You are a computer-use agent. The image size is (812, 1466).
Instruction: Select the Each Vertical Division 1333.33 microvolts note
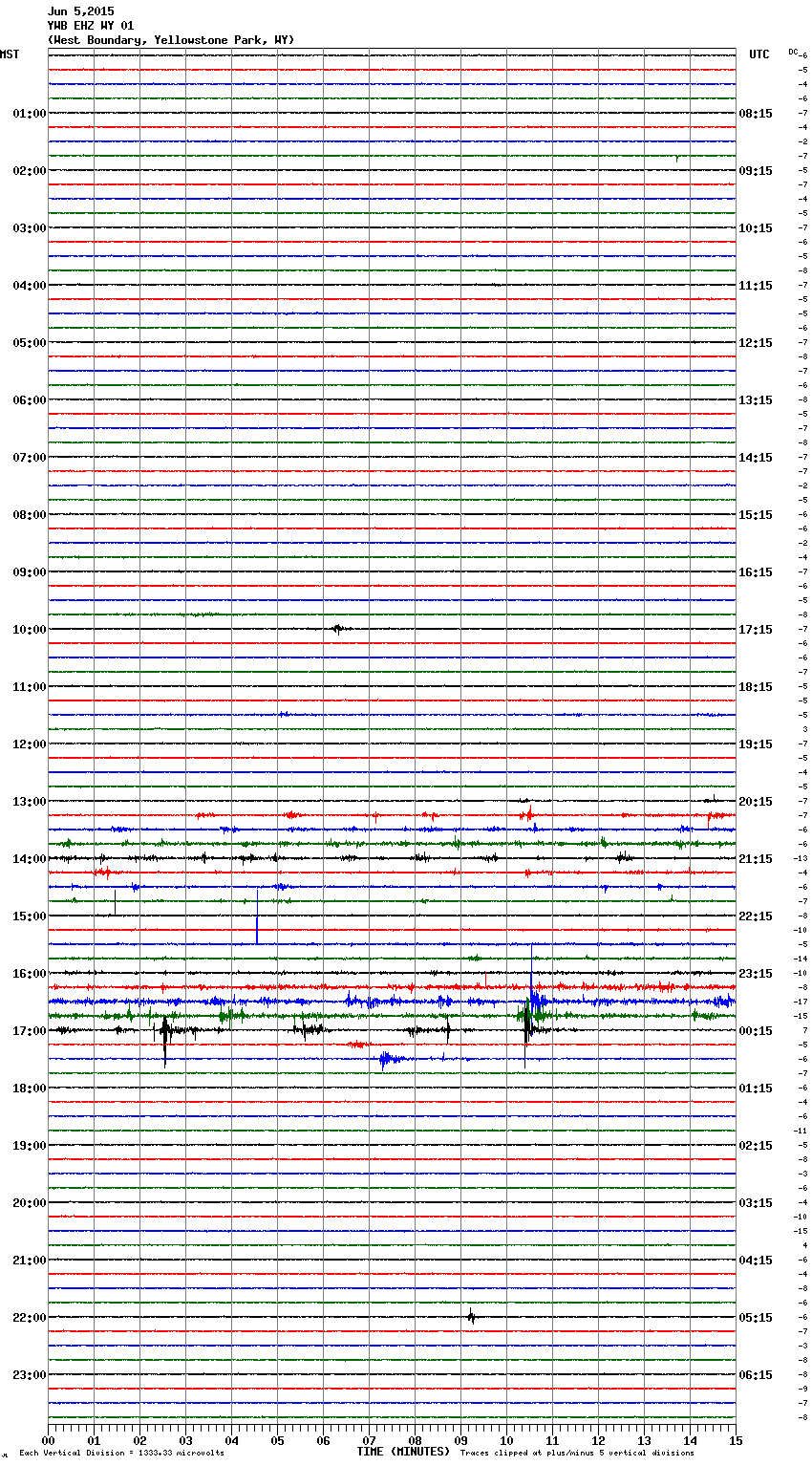(x=121, y=1454)
